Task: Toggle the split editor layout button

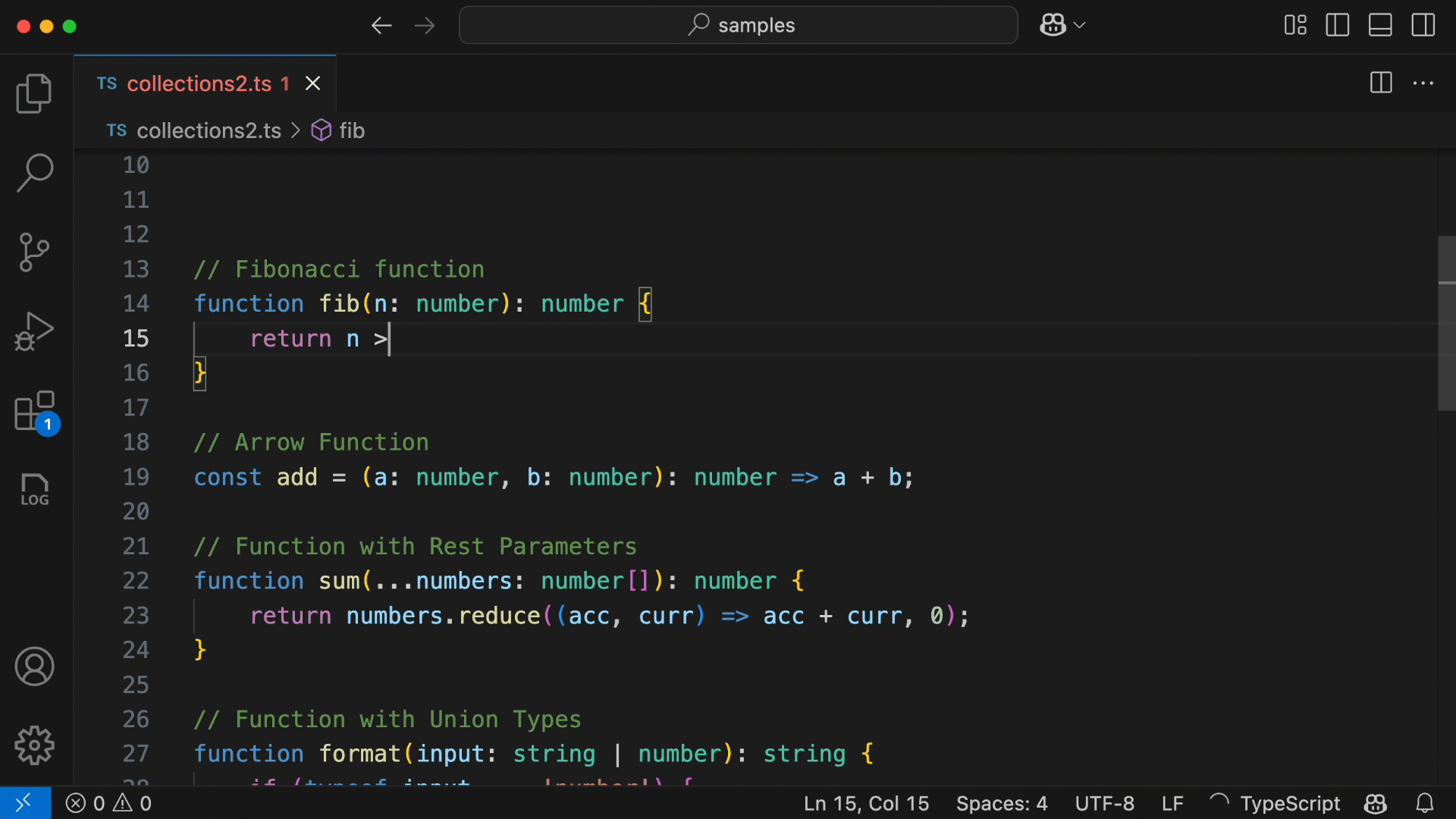Action: point(1381,82)
